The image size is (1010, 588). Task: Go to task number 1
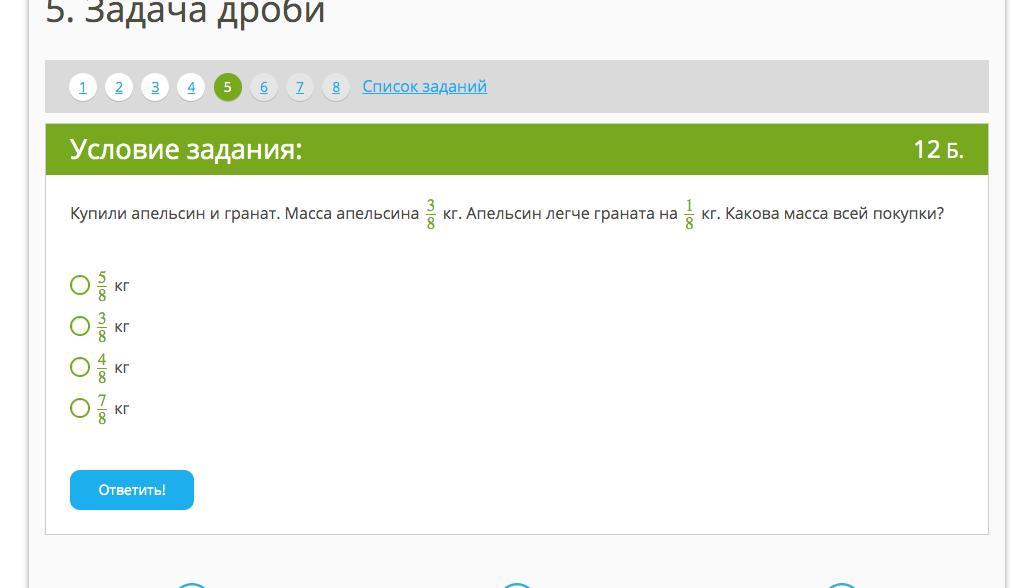coord(82,88)
